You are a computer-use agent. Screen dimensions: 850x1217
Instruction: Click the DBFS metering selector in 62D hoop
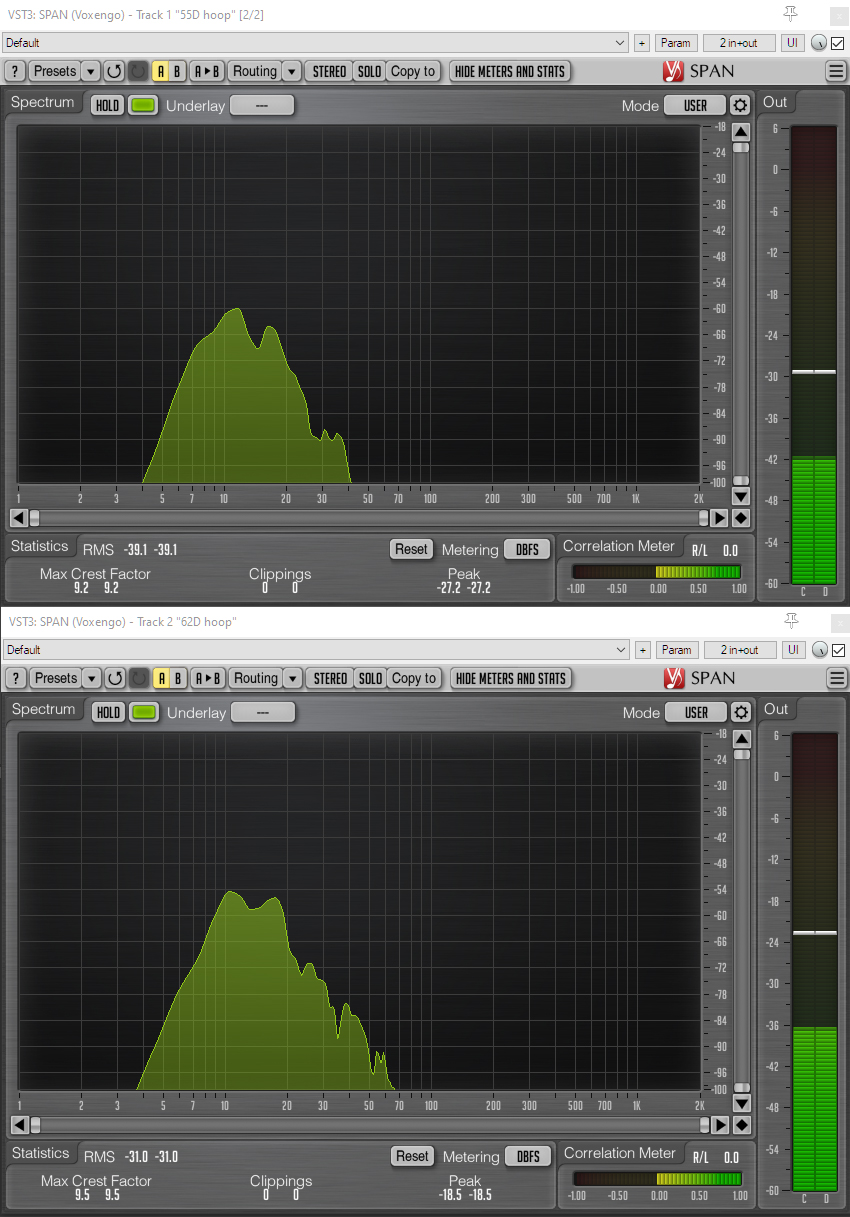pyautogui.click(x=528, y=1156)
